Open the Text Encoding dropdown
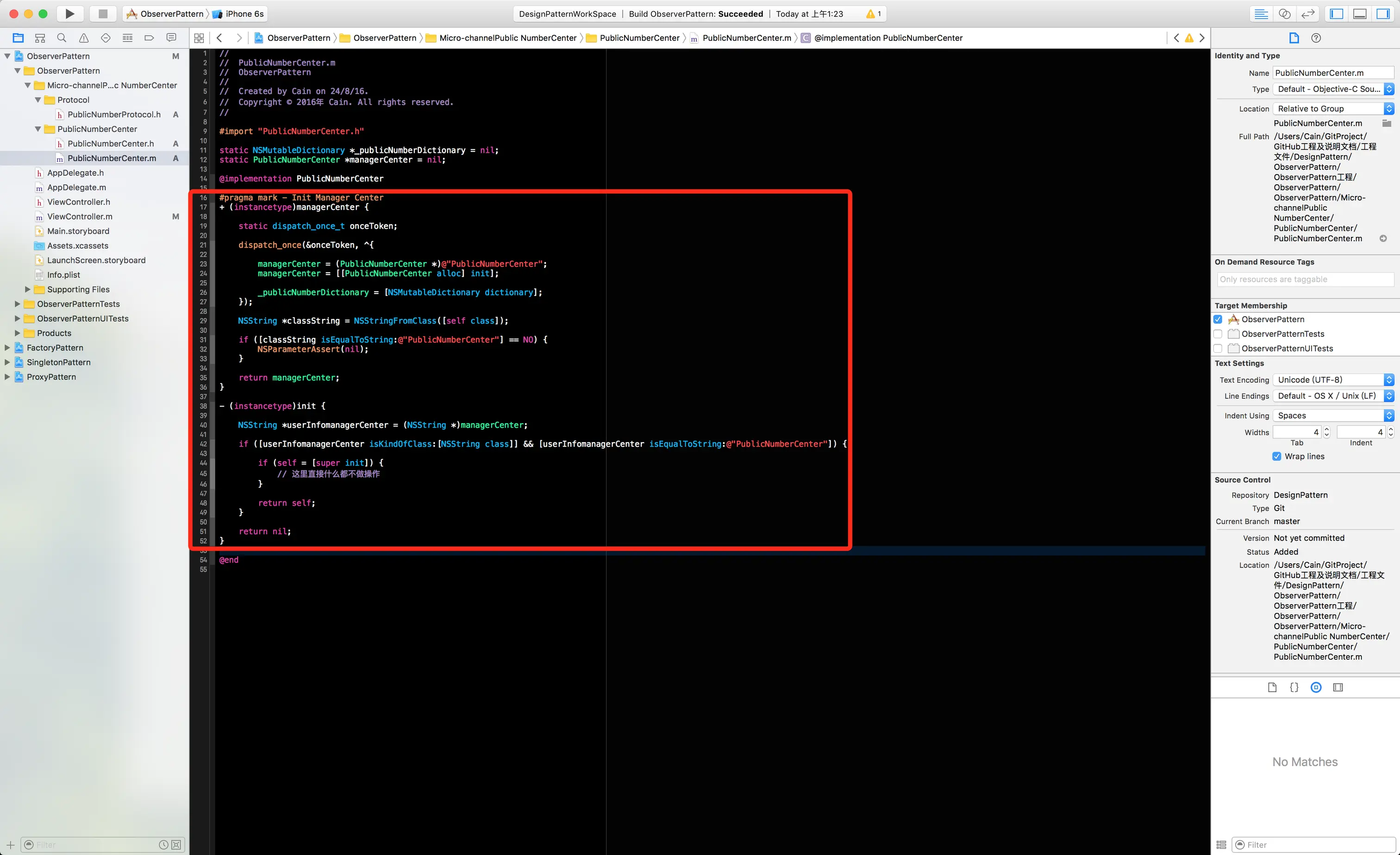This screenshot has height=855, width=1400. [1333, 380]
